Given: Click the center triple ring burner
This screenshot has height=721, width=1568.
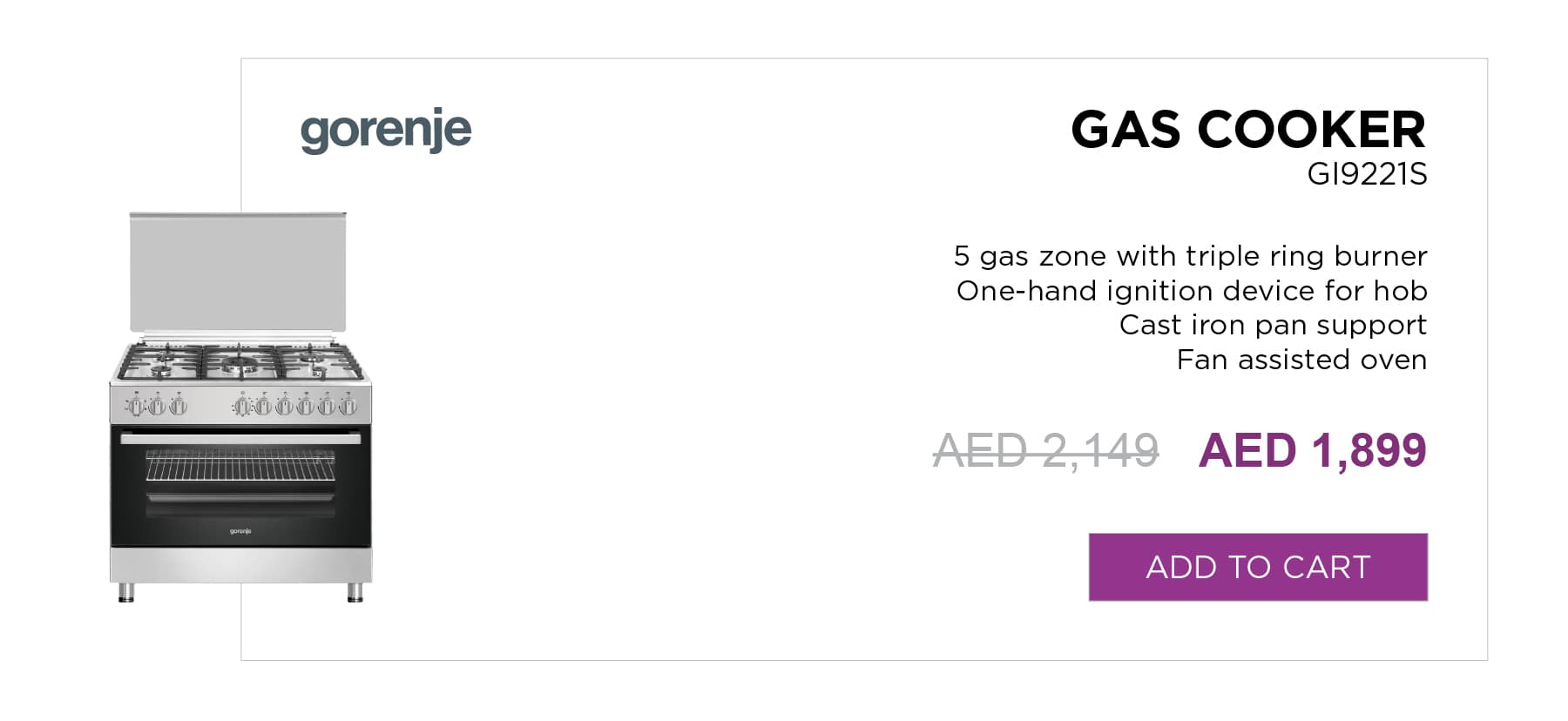Looking at the screenshot, I should [x=240, y=363].
